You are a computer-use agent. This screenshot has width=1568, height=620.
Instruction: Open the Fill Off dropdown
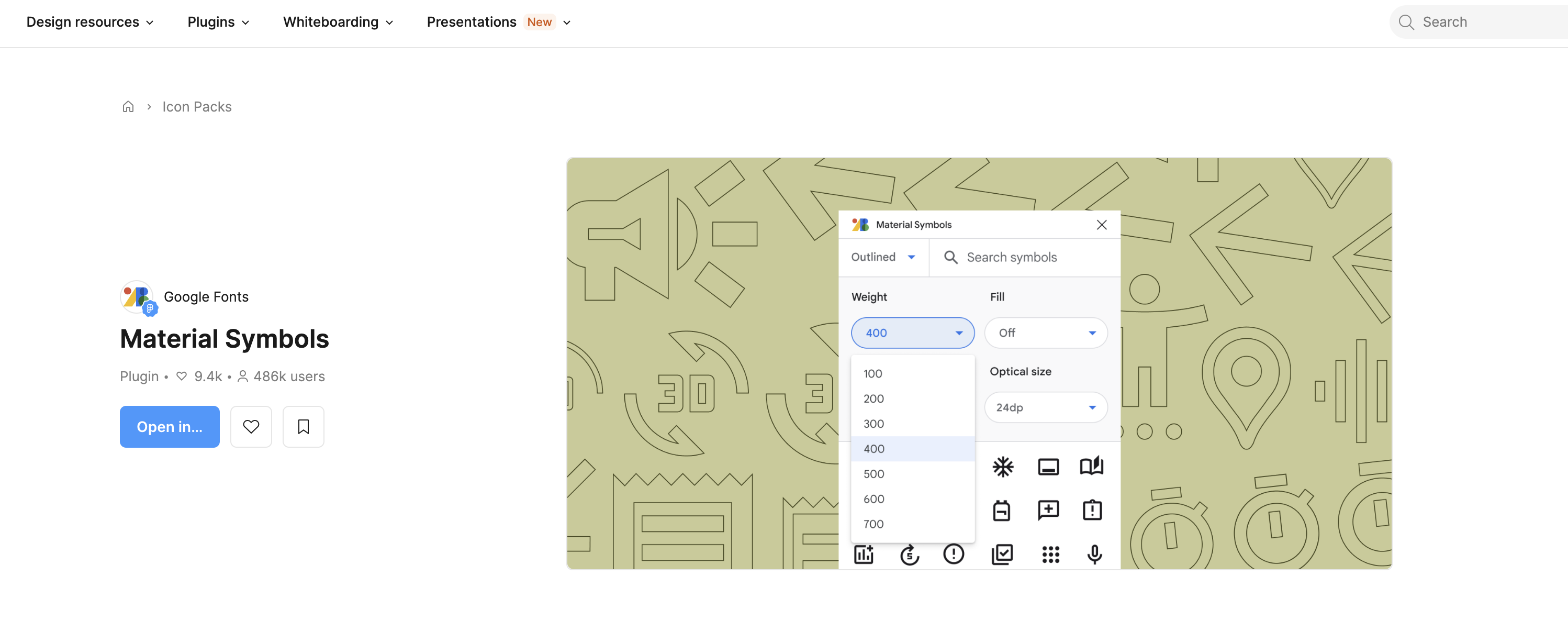tap(1046, 333)
